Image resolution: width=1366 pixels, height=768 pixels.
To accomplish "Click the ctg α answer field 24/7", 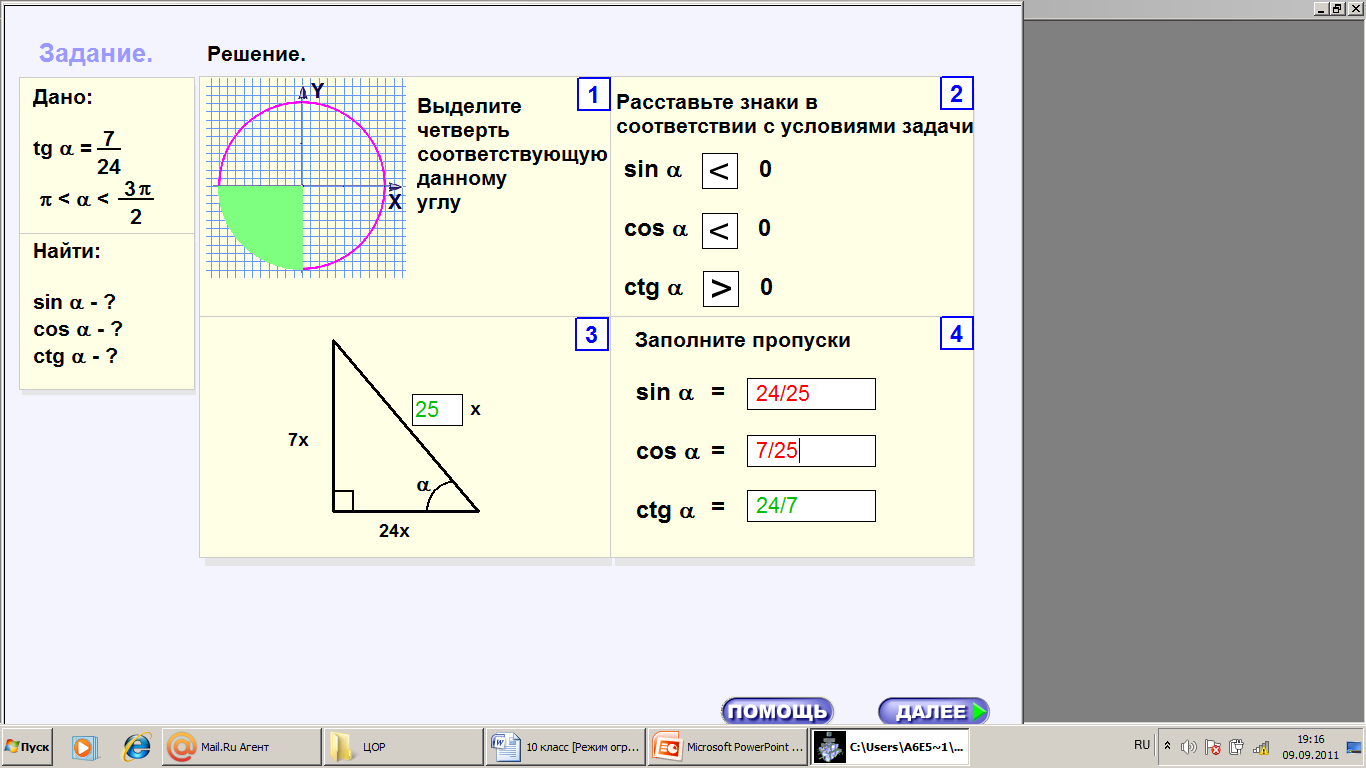I will pyautogui.click(x=811, y=506).
